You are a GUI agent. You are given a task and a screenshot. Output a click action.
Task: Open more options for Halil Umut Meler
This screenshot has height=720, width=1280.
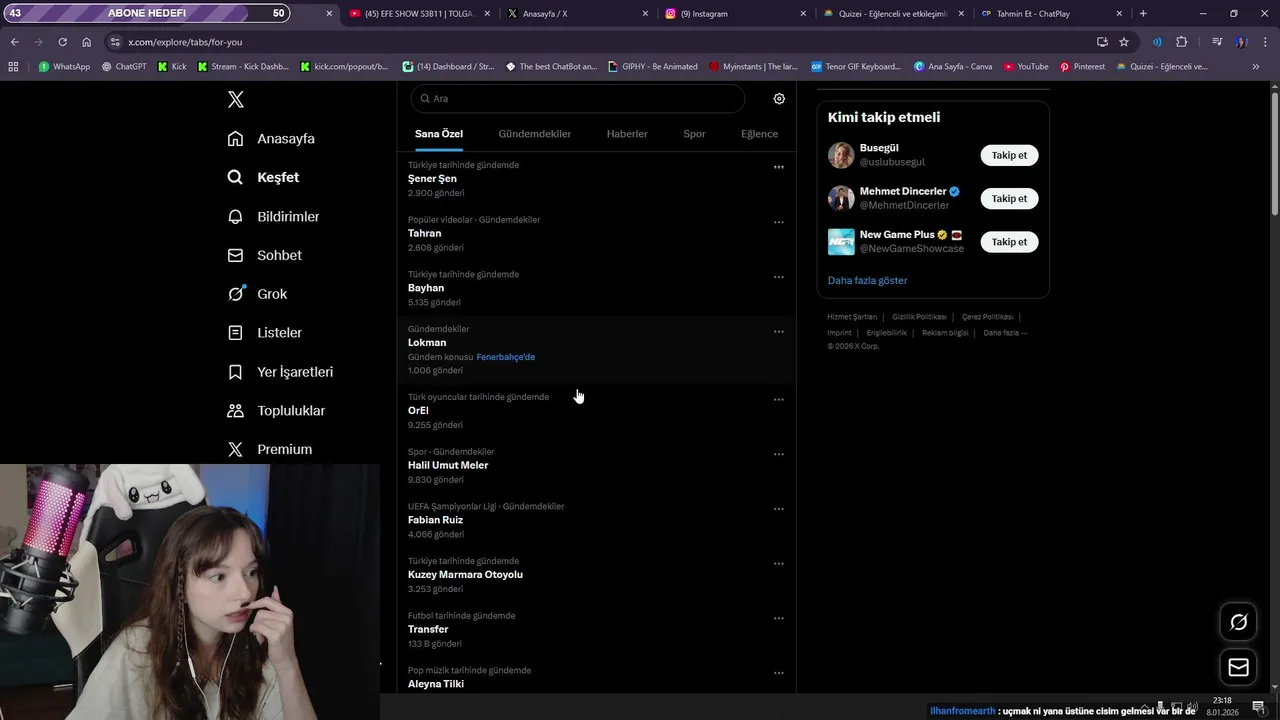[778, 454]
